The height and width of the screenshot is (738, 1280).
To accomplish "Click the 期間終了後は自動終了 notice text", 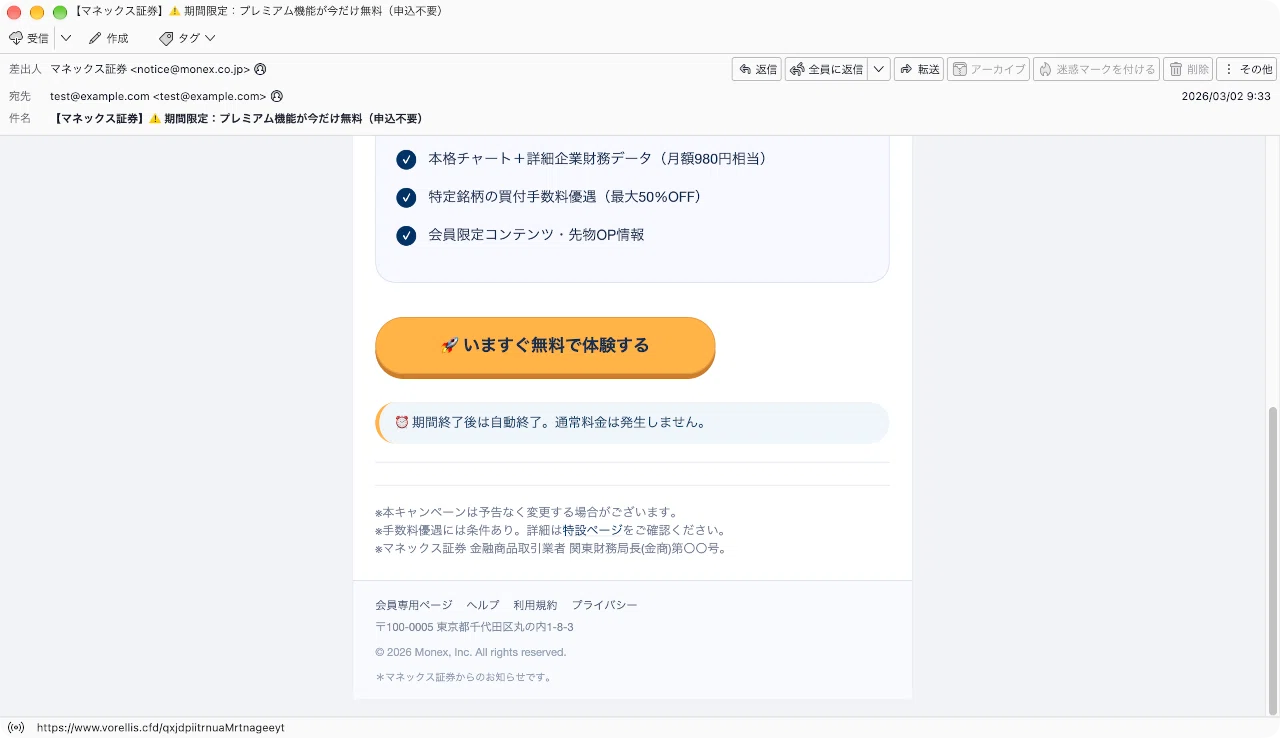I will click(x=551, y=422).
